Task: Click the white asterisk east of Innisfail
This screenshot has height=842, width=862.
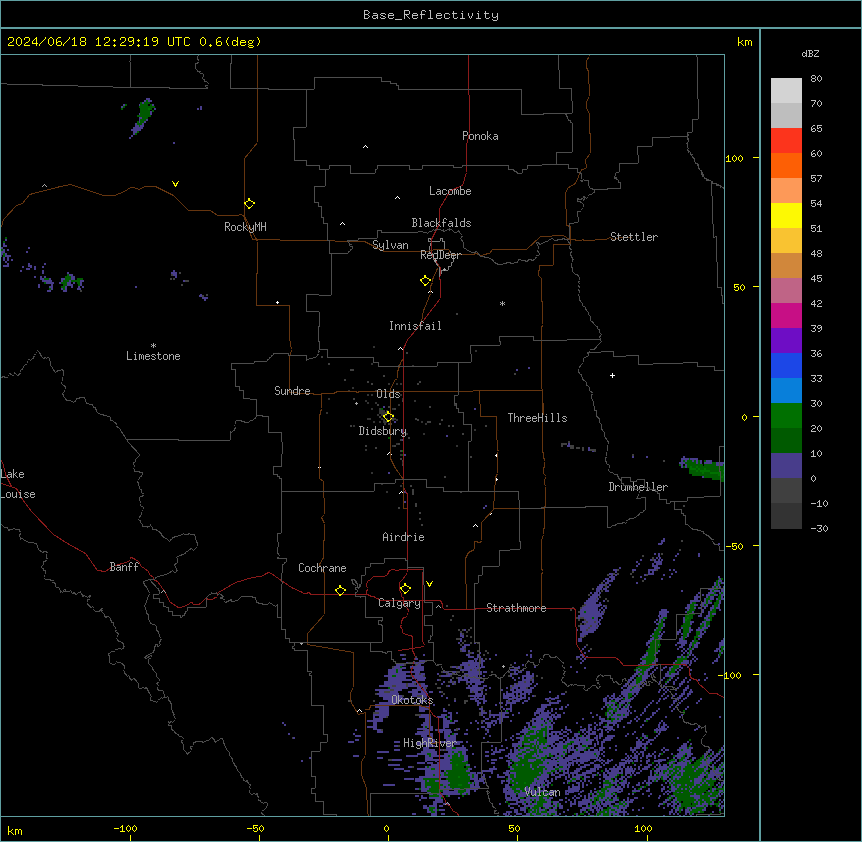Action: (x=502, y=303)
